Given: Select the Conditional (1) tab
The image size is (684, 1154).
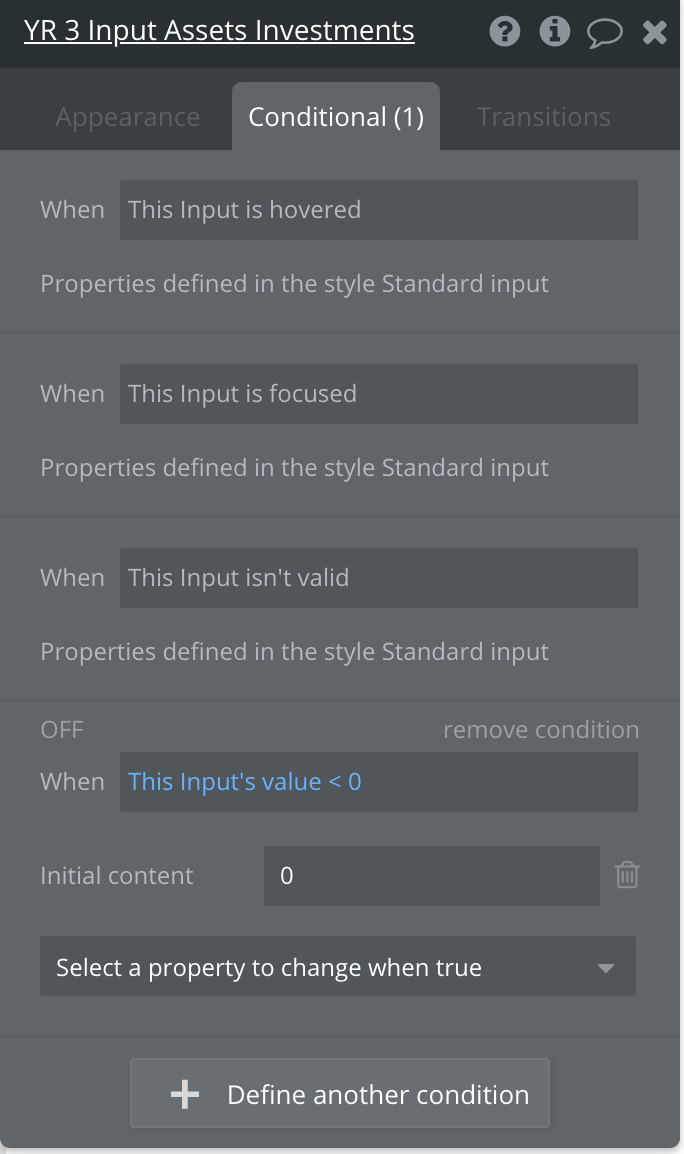Looking at the screenshot, I should coord(336,117).
